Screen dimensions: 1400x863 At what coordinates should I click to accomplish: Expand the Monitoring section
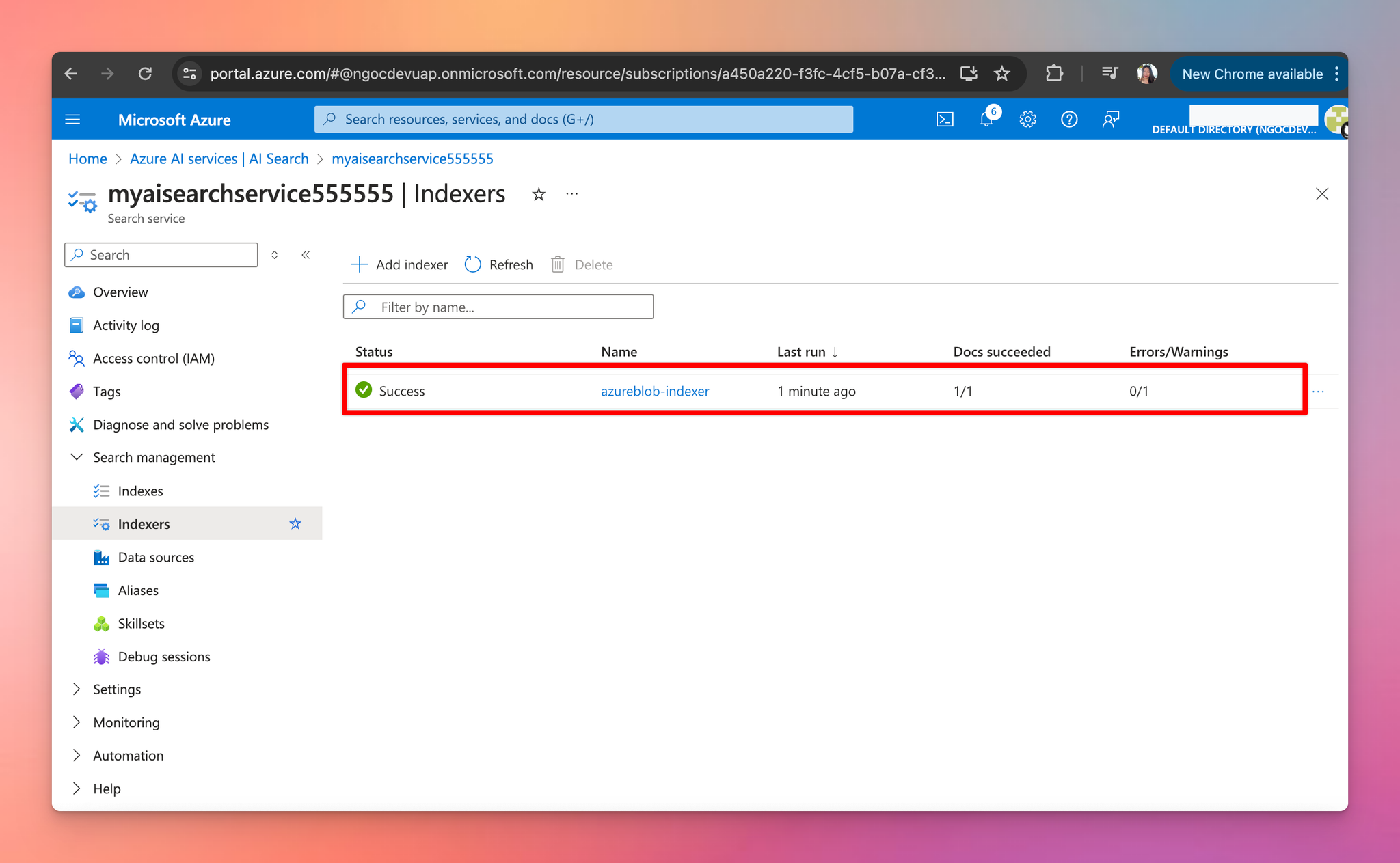[126, 722]
